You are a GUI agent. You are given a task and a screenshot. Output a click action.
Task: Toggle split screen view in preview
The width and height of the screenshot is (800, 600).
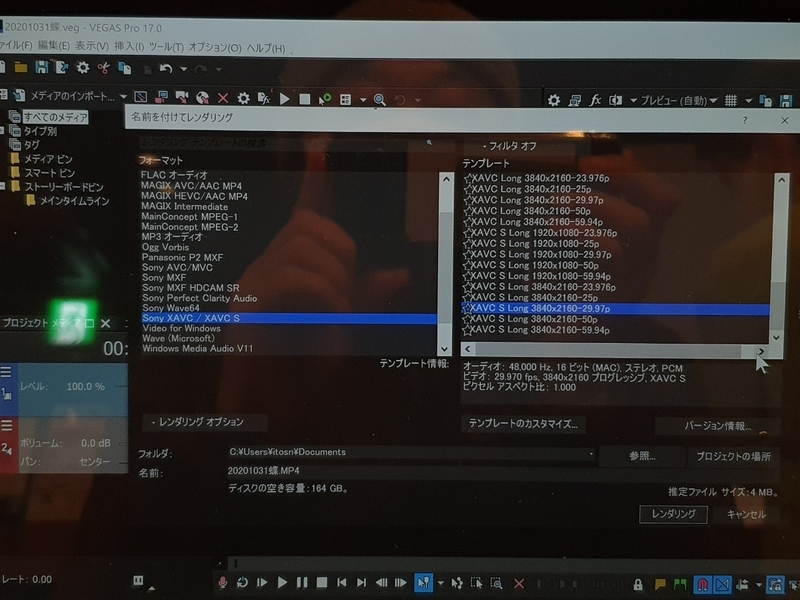(615, 101)
